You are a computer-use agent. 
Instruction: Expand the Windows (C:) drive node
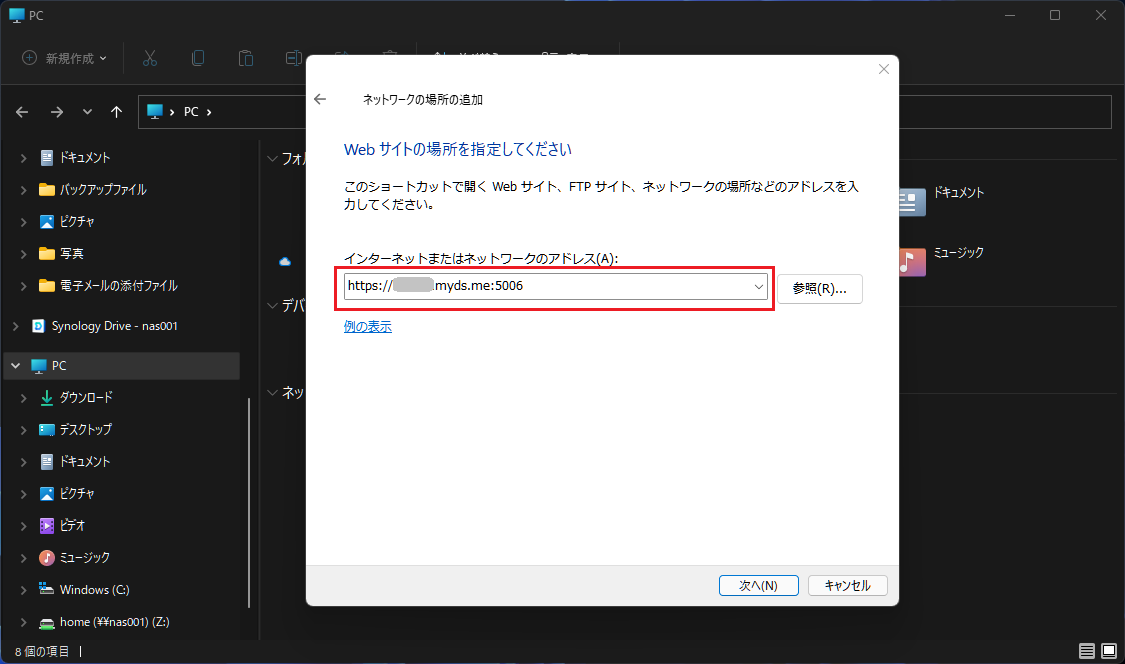click(24, 590)
